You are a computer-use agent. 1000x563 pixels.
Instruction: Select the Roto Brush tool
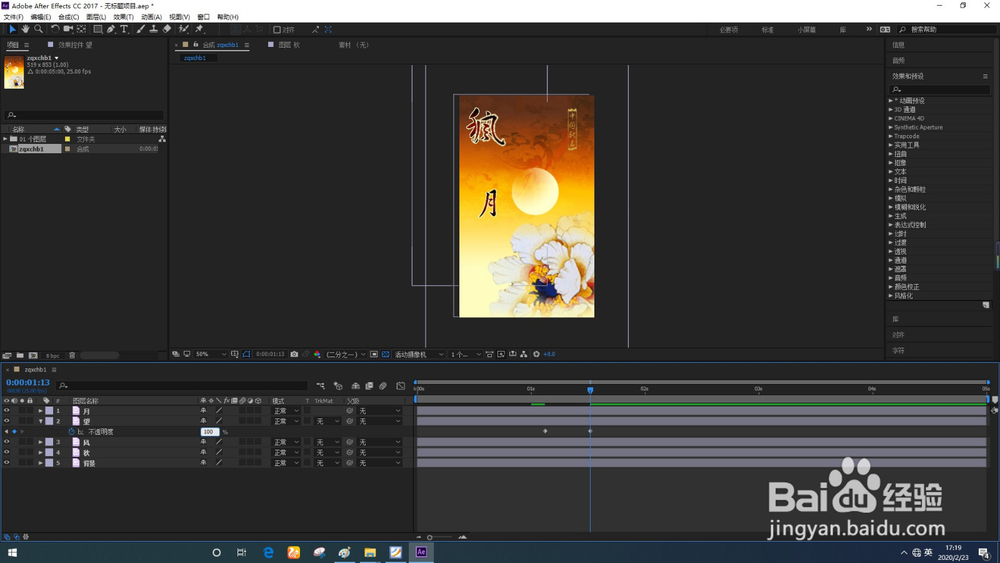pos(184,29)
